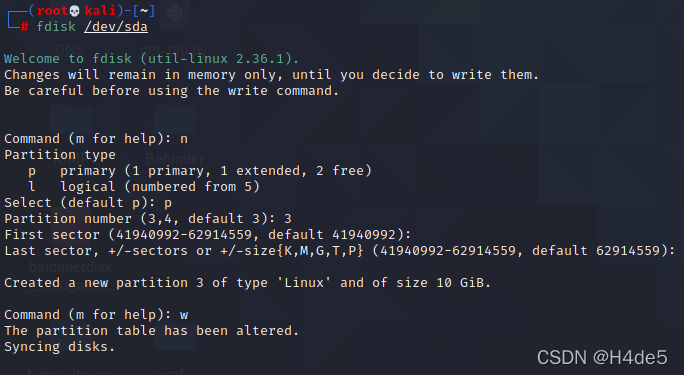Click the entered 'w' write command

(x=184, y=315)
